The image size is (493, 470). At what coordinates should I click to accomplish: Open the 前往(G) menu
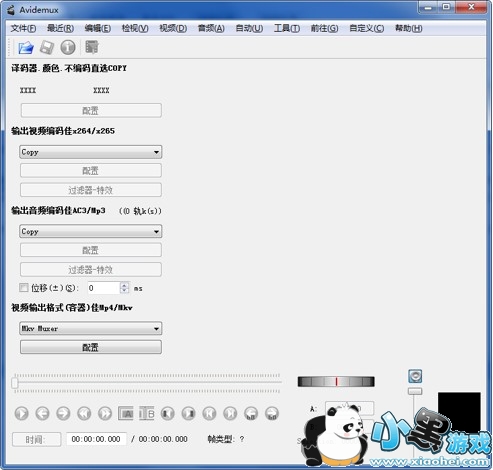pyautogui.click(x=324, y=28)
